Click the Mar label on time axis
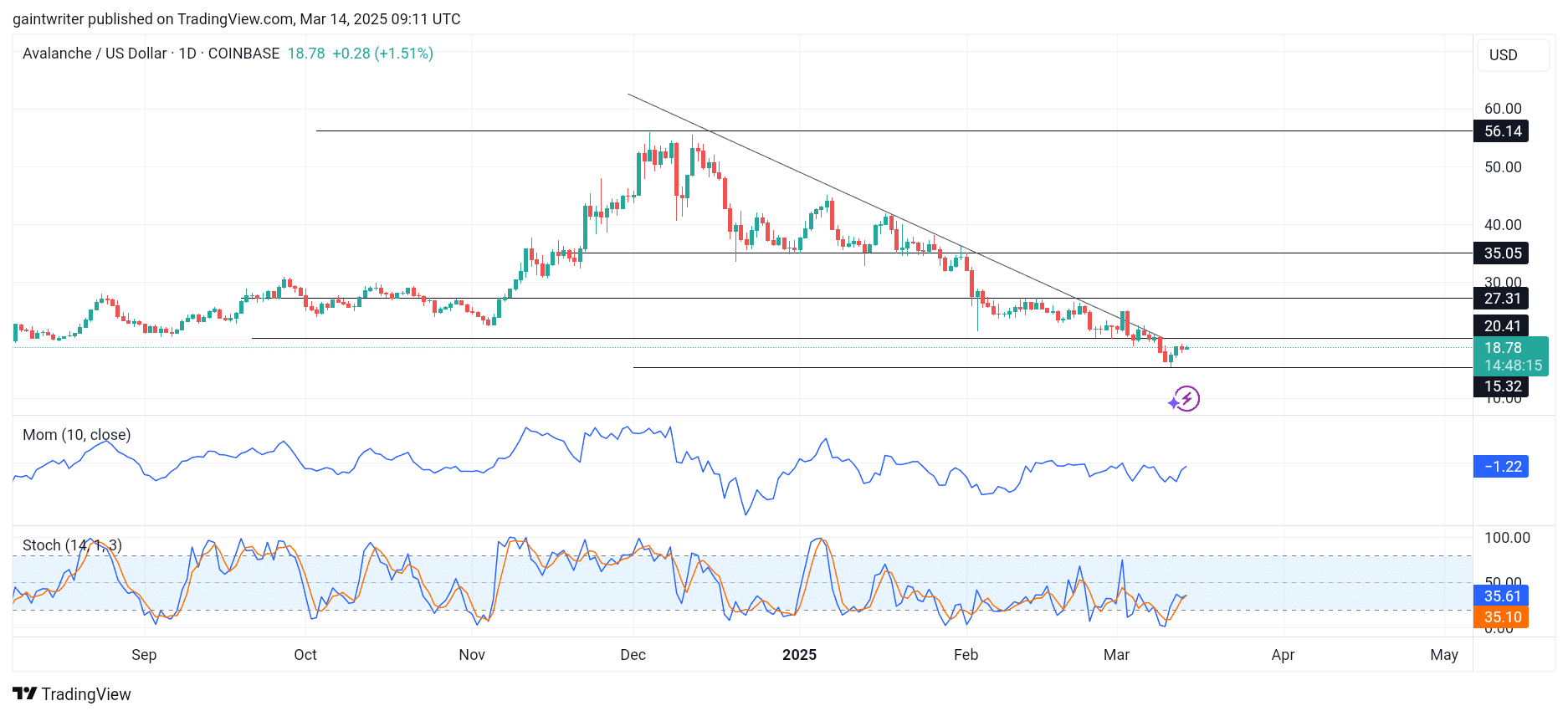The width and height of the screenshot is (1568, 716). point(1117,655)
